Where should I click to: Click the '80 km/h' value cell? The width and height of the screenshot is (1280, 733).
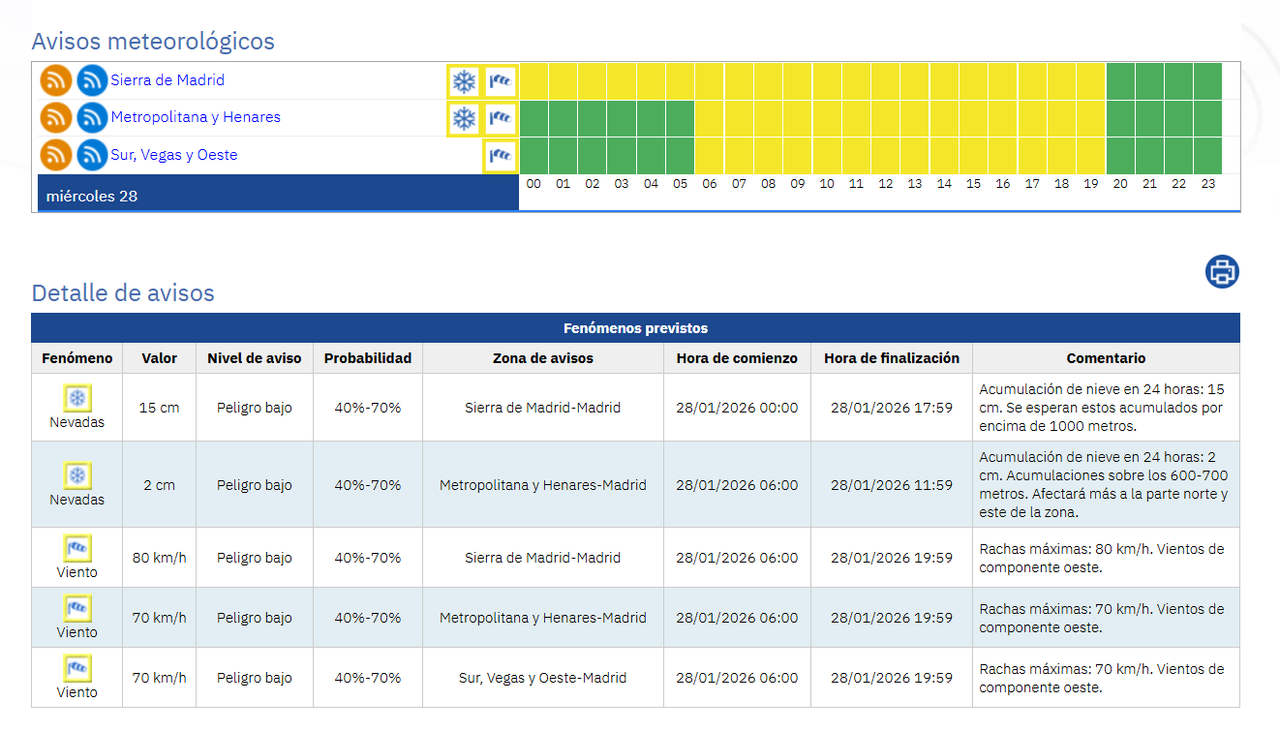click(159, 558)
